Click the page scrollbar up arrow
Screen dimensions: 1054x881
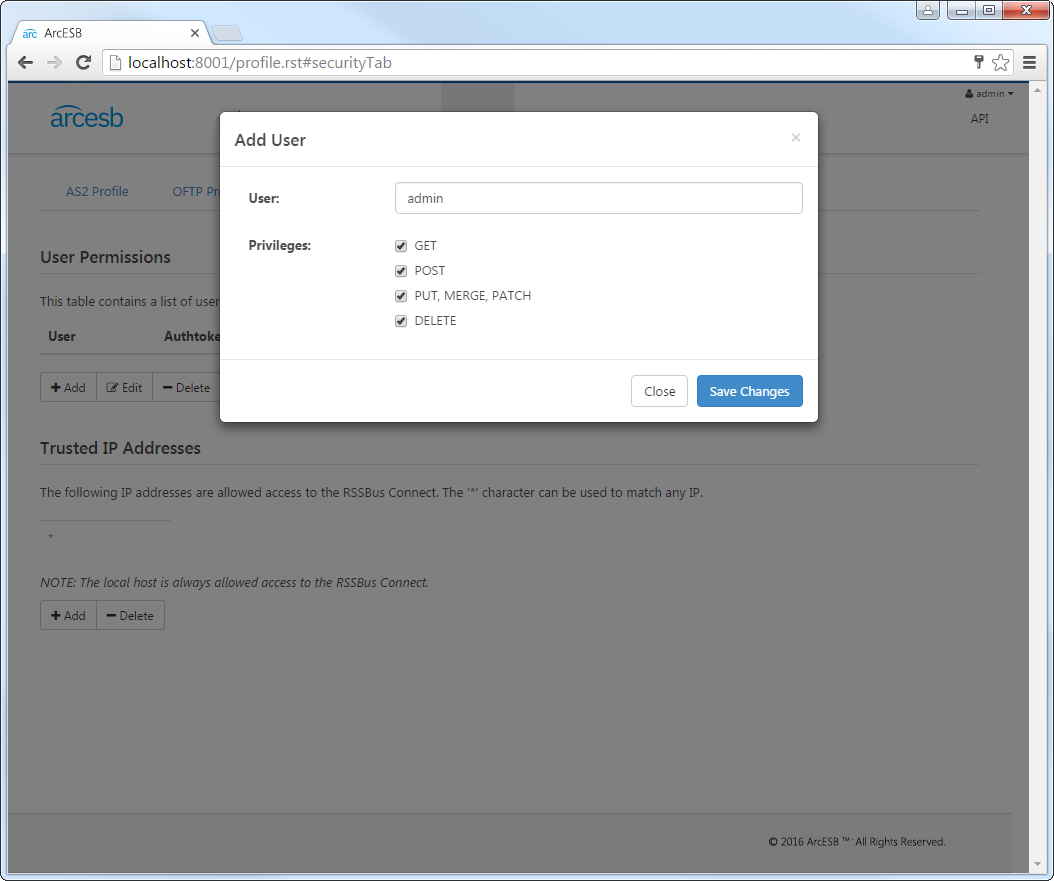click(1037, 90)
